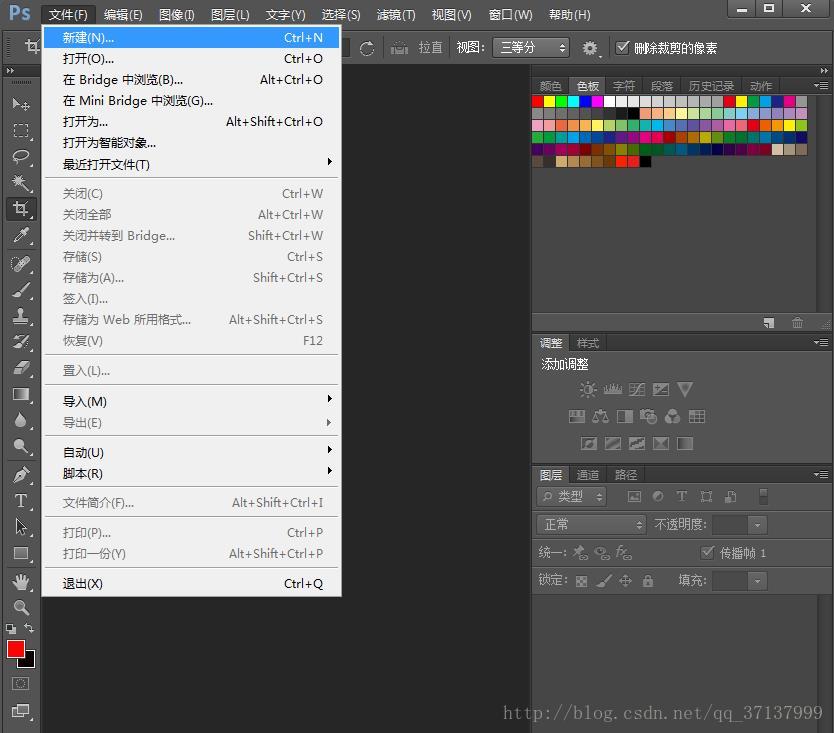Click the red foreground color box
This screenshot has width=834, height=733.
click(x=15, y=649)
